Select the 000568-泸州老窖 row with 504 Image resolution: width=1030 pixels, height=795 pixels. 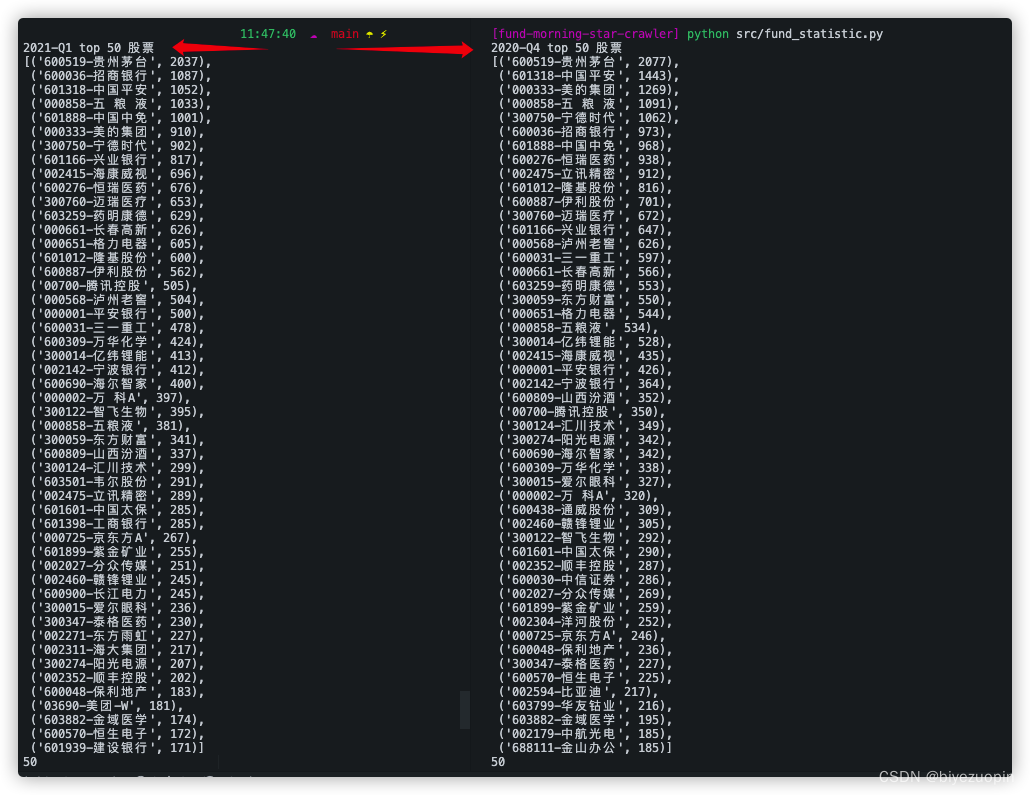tap(118, 300)
